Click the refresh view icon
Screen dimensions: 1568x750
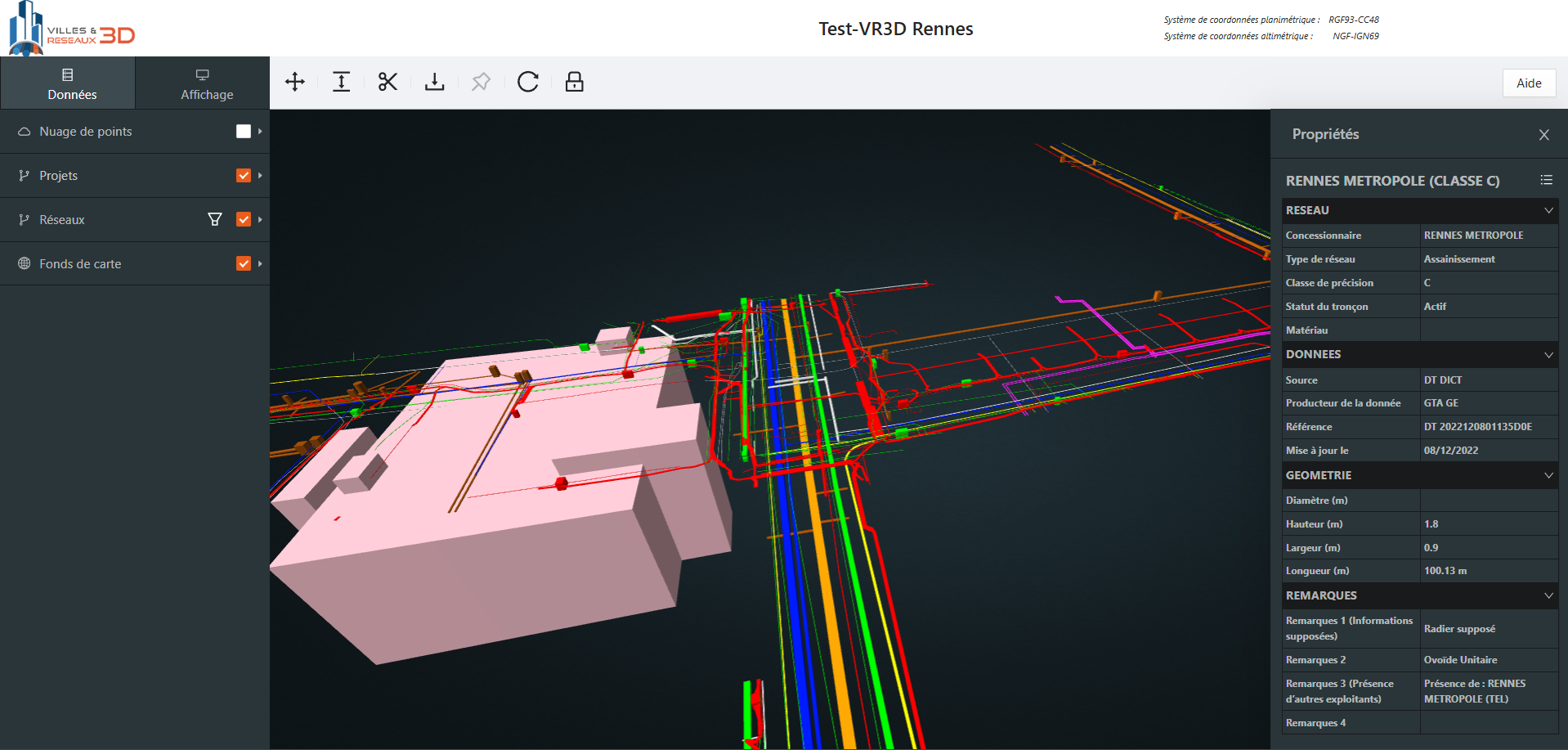[528, 82]
